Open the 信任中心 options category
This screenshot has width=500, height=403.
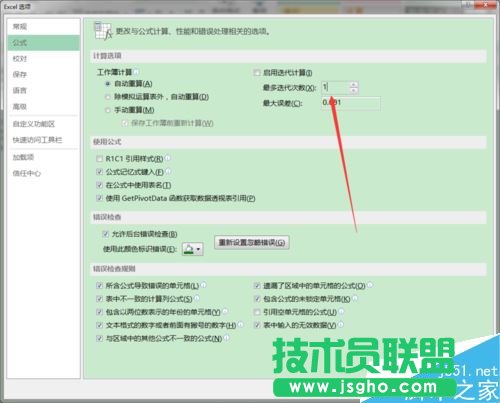tap(43, 173)
